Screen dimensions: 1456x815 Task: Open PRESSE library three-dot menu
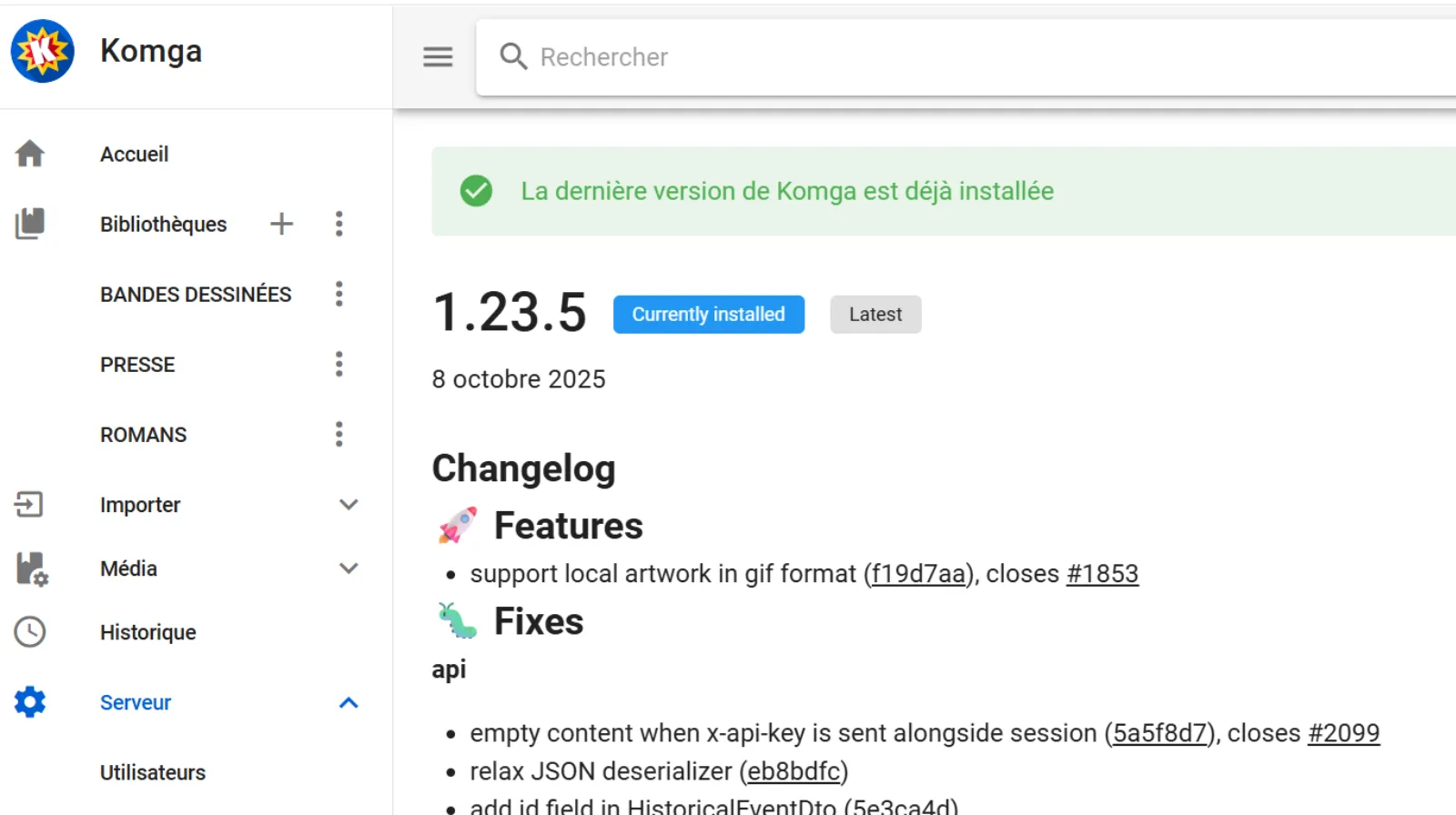(339, 364)
